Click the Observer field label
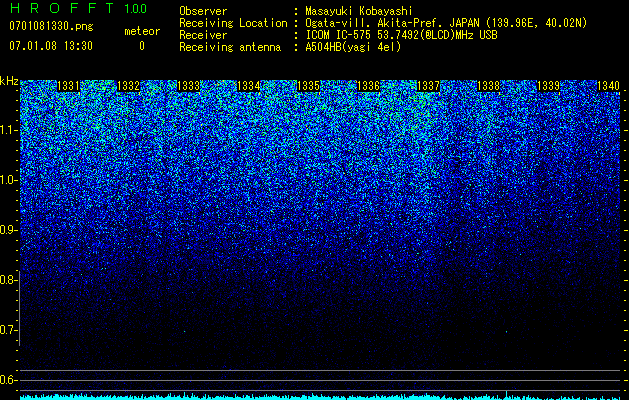 coord(203,11)
